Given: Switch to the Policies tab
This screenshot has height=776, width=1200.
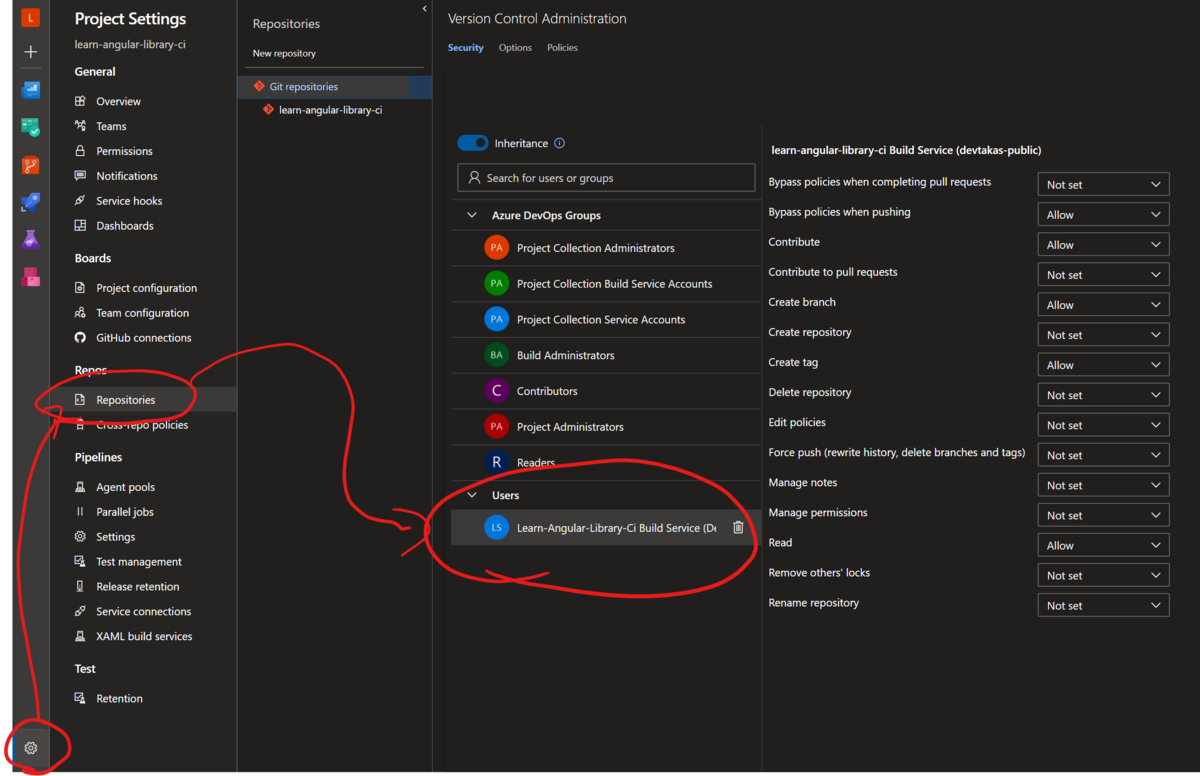Looking at the screenshot, I should pyautogui.click(x=562, y=47).
